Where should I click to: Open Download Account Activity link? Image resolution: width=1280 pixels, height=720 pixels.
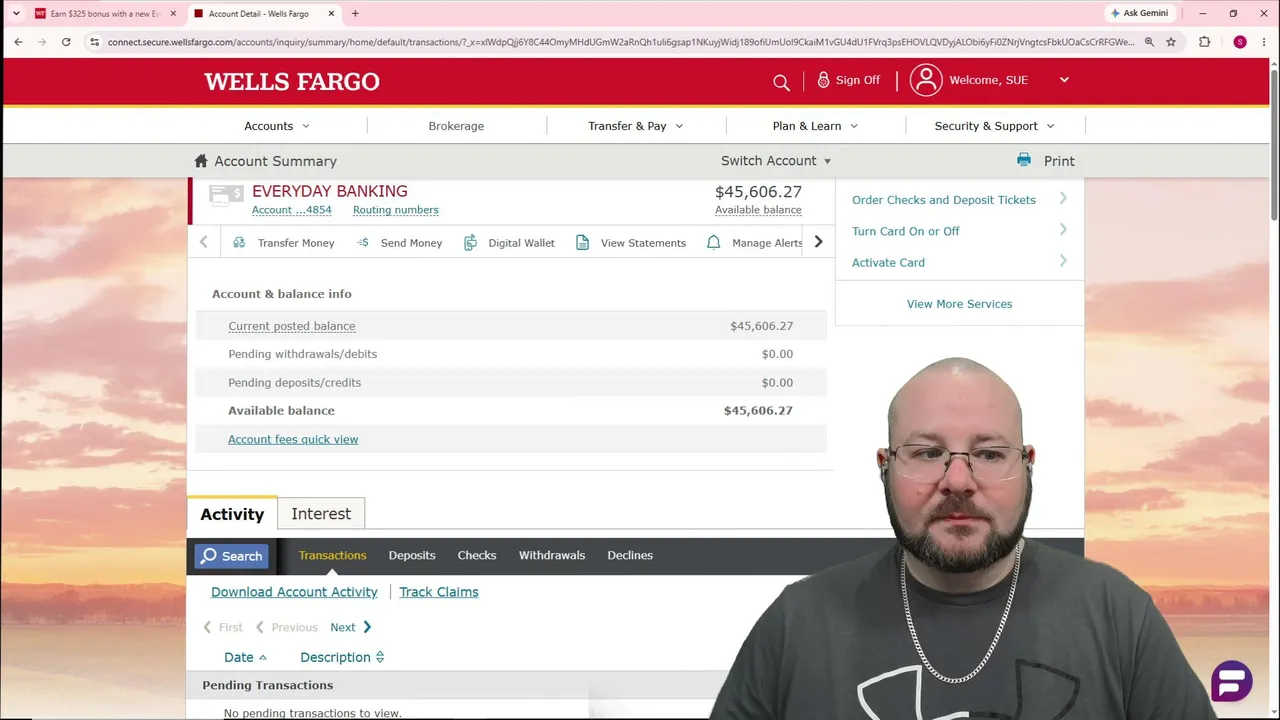coord(294,592)
